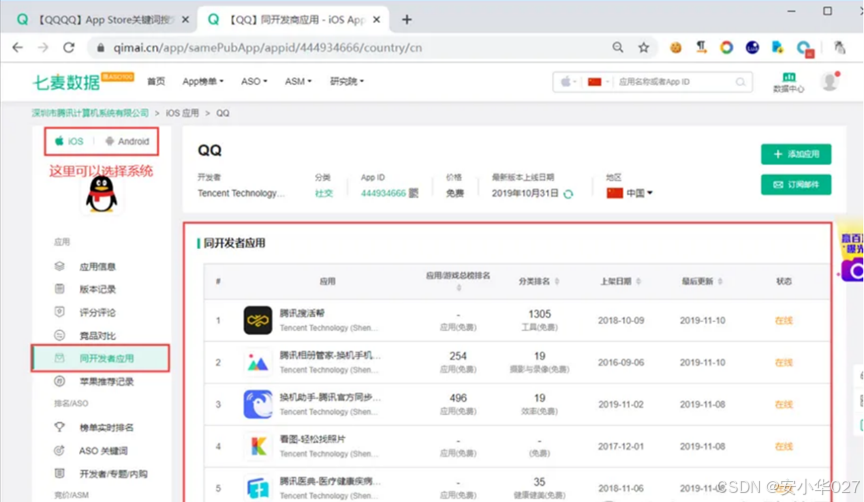864x502 pixels.
Task: Select the Android platform toggle
Action: click(x=127, y=141)
